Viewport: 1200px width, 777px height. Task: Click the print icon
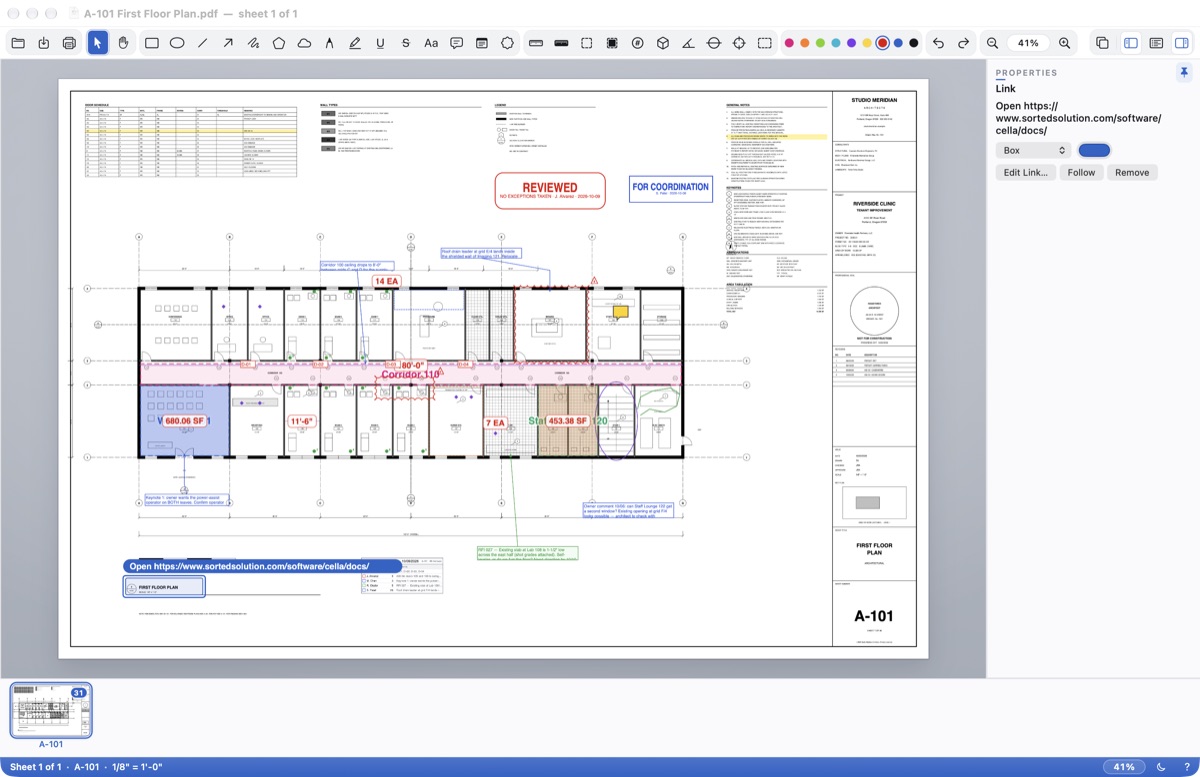click(x=69, y=43)
